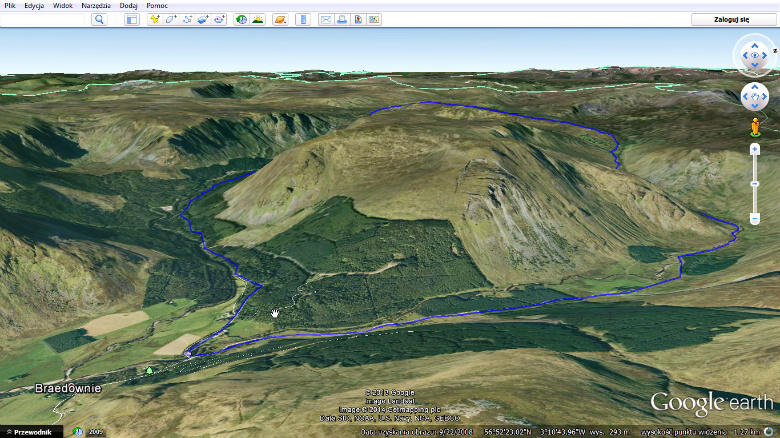
Task: Click the add image overlay icon
Action: 203,19
